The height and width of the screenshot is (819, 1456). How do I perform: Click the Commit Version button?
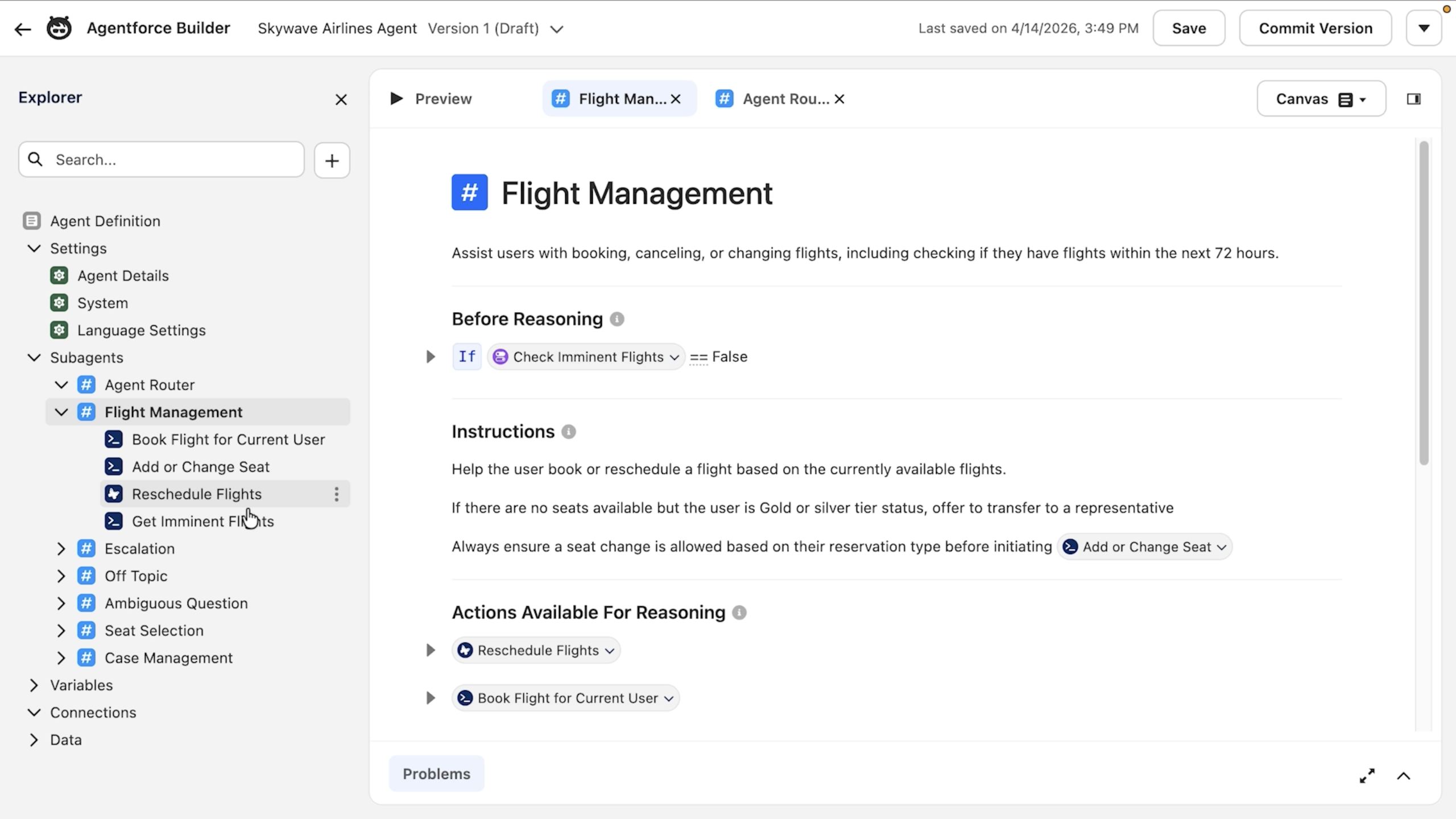[1315, 28]
